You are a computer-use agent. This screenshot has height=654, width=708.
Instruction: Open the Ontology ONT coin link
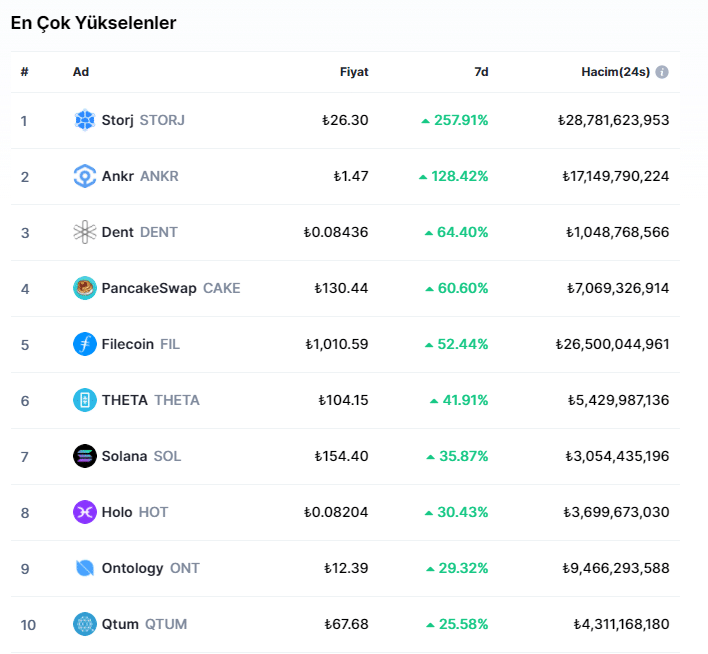150,568
